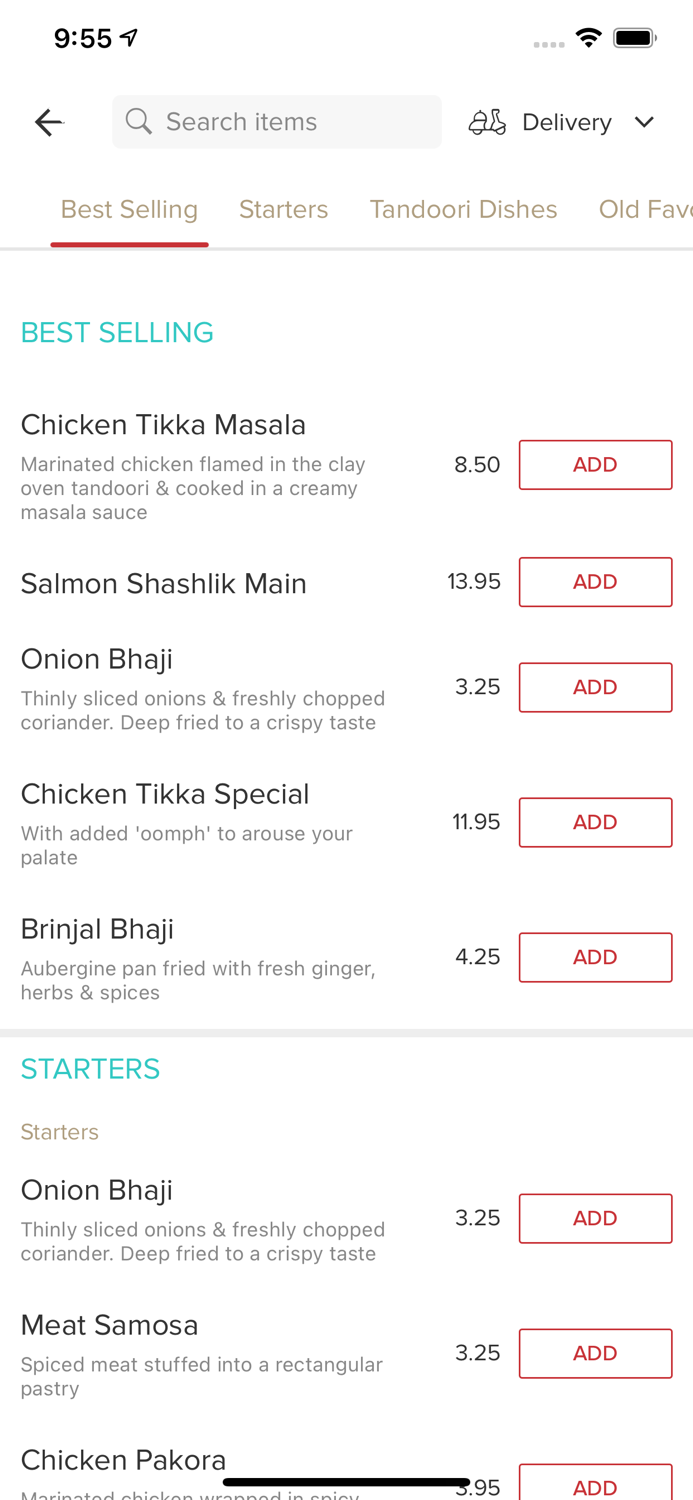This screenshot has height=1500, width=693.
Task: Add Onion Bhaji from Best Selling
Action: pos(595,687)
